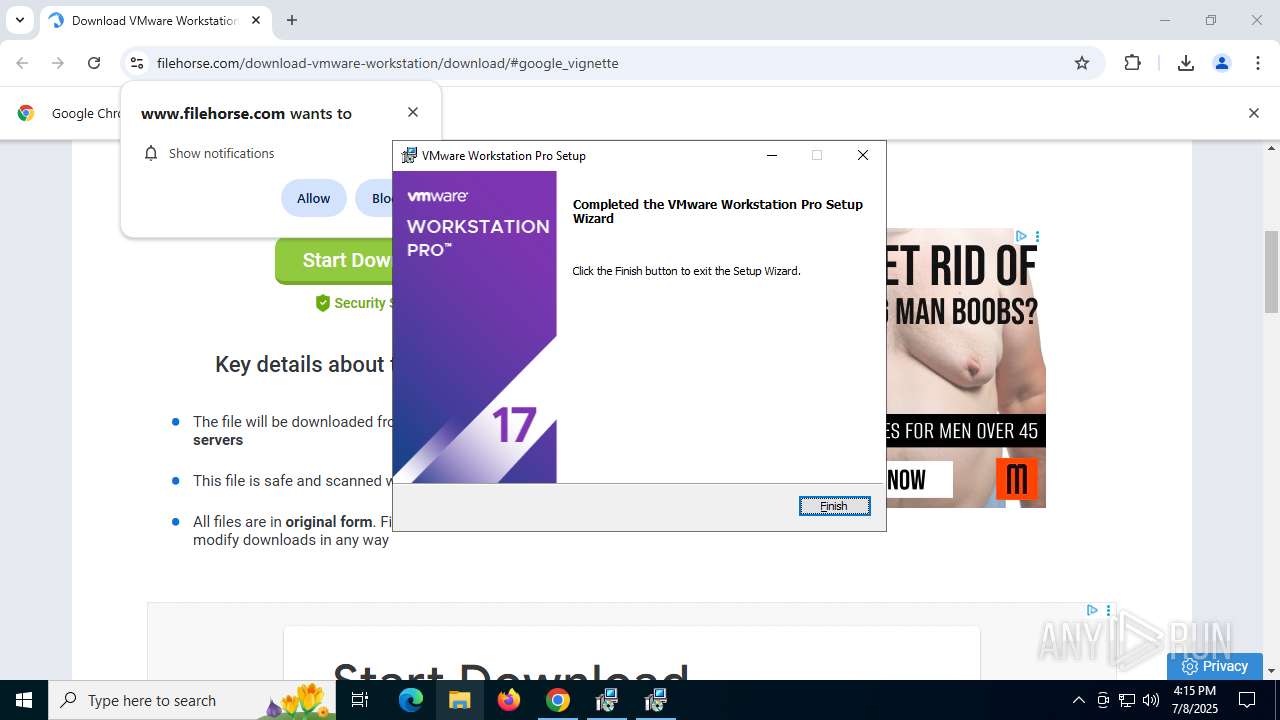This screenshot has width=1280, height=720.
Task: Click the man boobs banner advertisement
Action: click(x=966, y=368)
